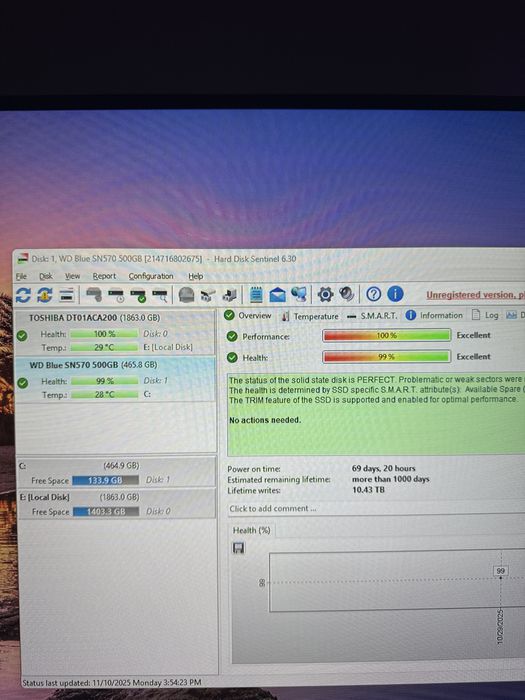The width and height of the screenshot is (525, 700).
Task: Click the green check icon beside Performance
Action: tap(232, 336)
